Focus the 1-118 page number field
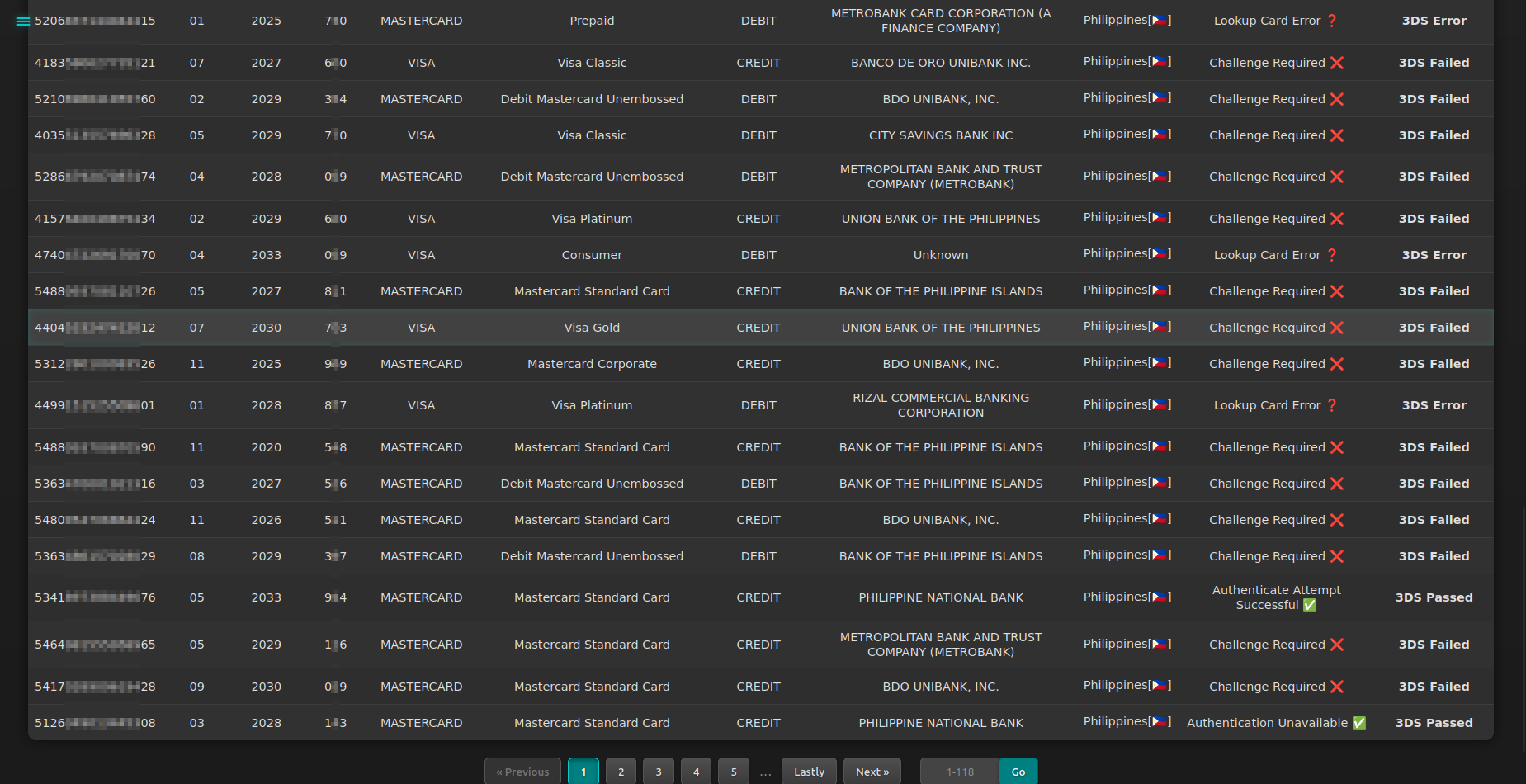This screenshot has height=784, width=1526. point(960,772)
